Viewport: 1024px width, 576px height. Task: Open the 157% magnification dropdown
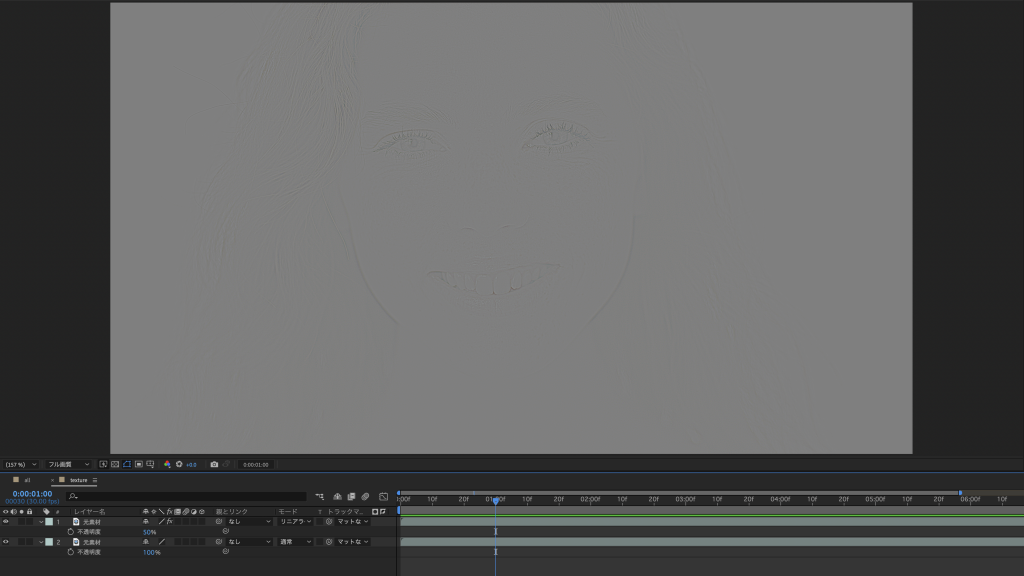coord(20,464)
